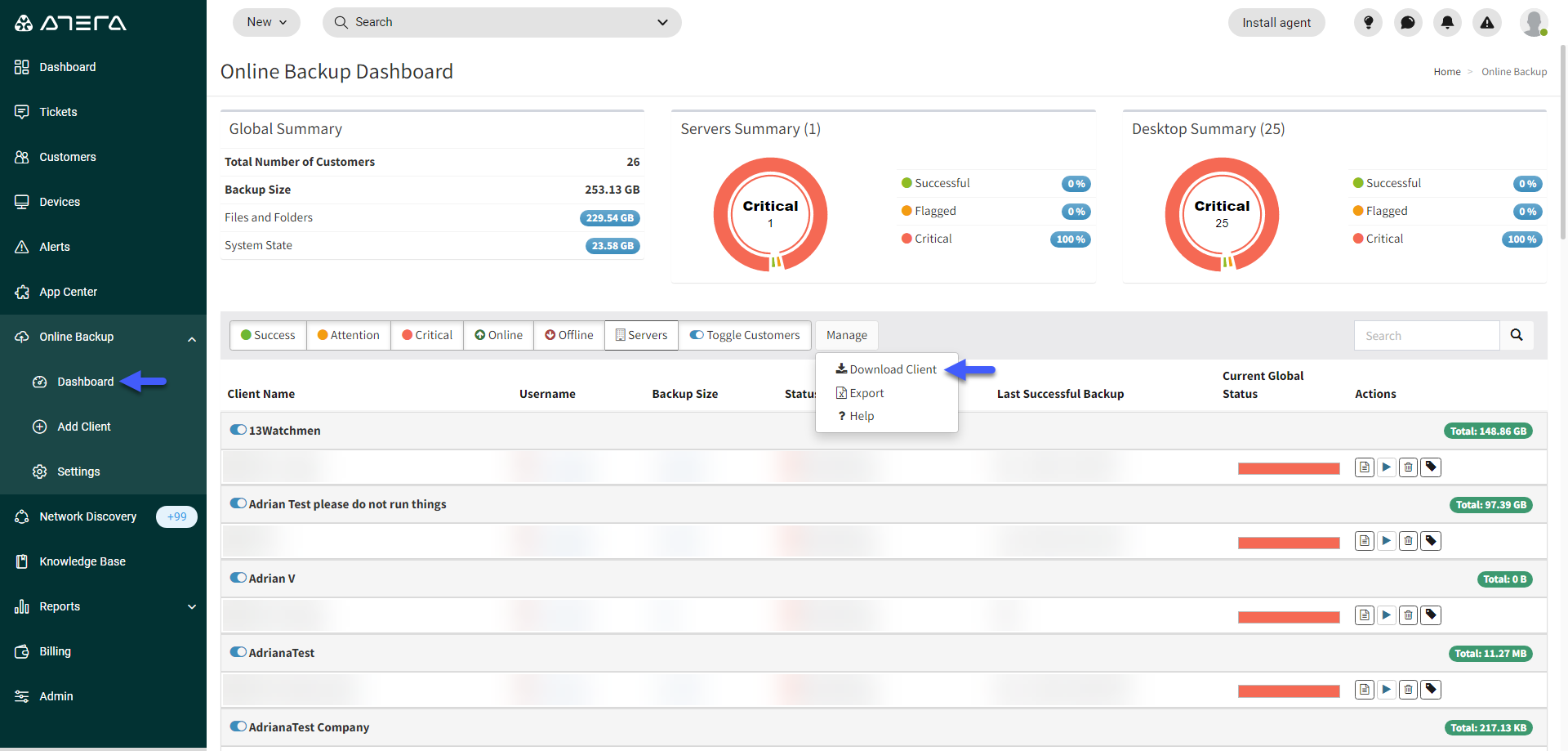This screenshot has width=1568, height=751.
Task: Choose Export in the Manage menu
Action: point(860,393)
